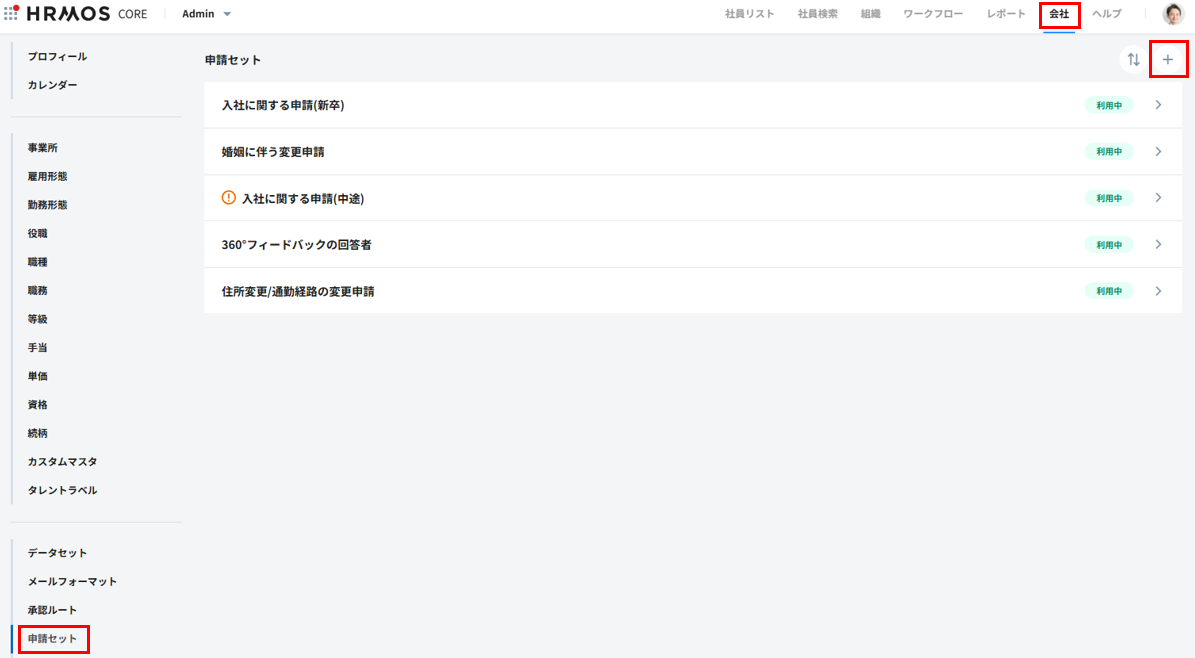Screen dimensions: 1195x658
Task: Click the plus icon to add application set
Action: tap(1167, 60)
